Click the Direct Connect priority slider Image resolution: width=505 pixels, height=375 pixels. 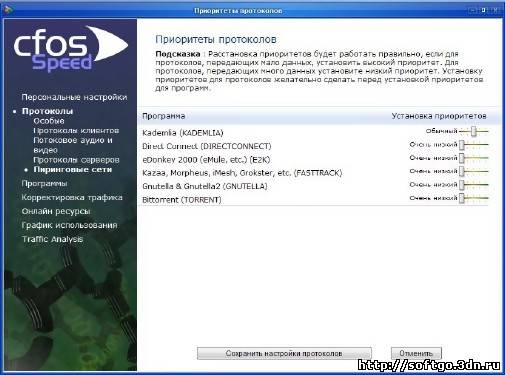coord(474,145)
